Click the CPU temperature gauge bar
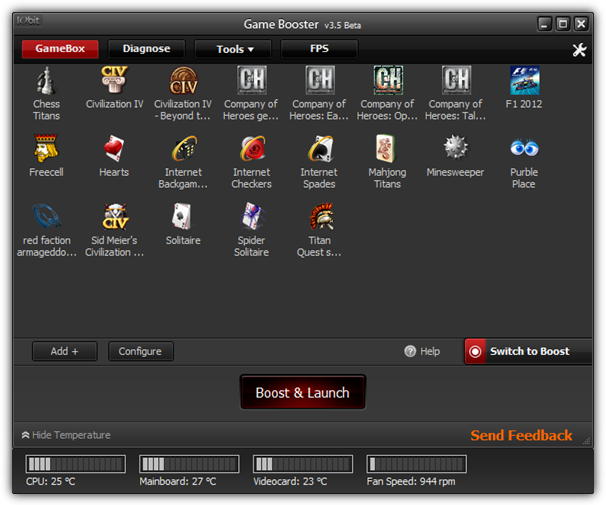 pos(75,464)
